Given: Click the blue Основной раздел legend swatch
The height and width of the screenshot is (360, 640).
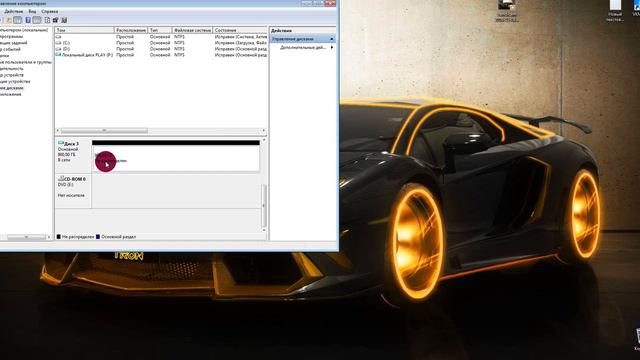Looking at the screenshot, I should 98,237.
